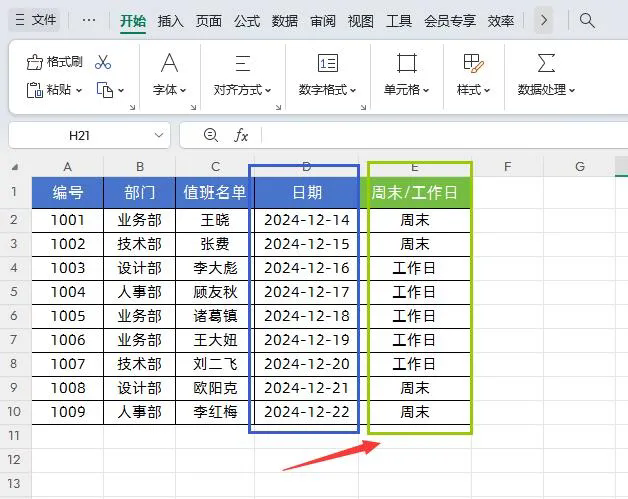This screenshot has height=499, width=628.
Task: Open the 粘贴 dropdown arrow
Action: (79, 91)
